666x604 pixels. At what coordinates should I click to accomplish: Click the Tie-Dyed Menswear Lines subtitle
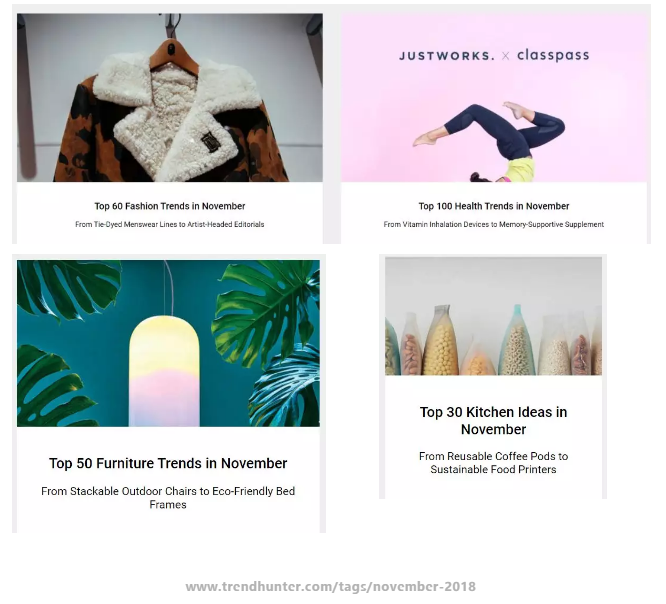pos(170,224)
